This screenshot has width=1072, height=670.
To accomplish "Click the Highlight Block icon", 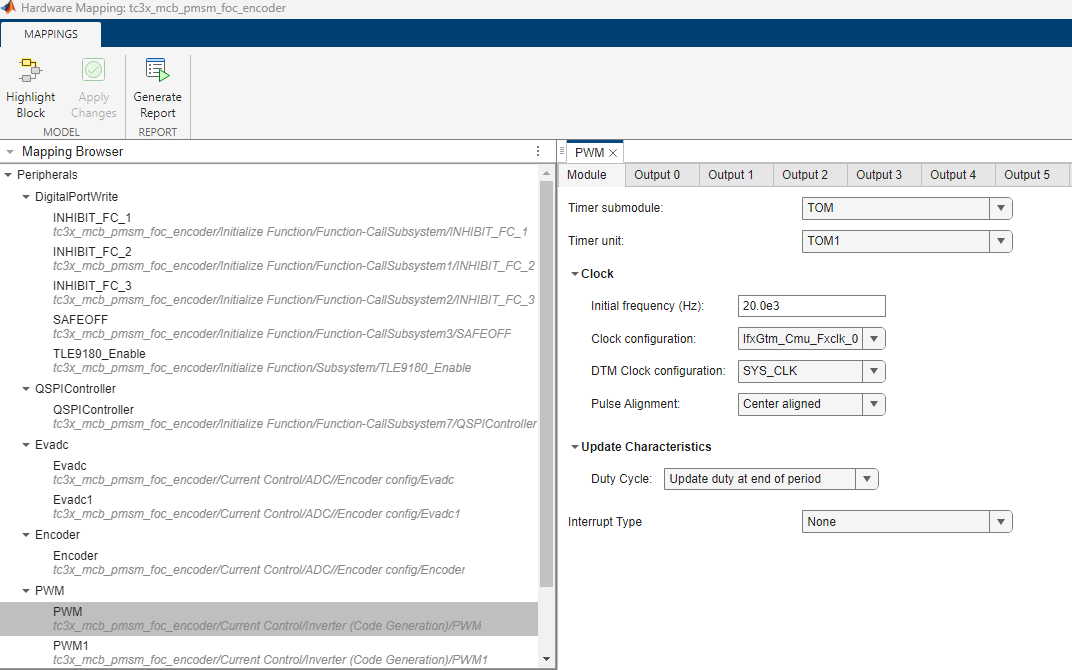I will click(31, 70).
